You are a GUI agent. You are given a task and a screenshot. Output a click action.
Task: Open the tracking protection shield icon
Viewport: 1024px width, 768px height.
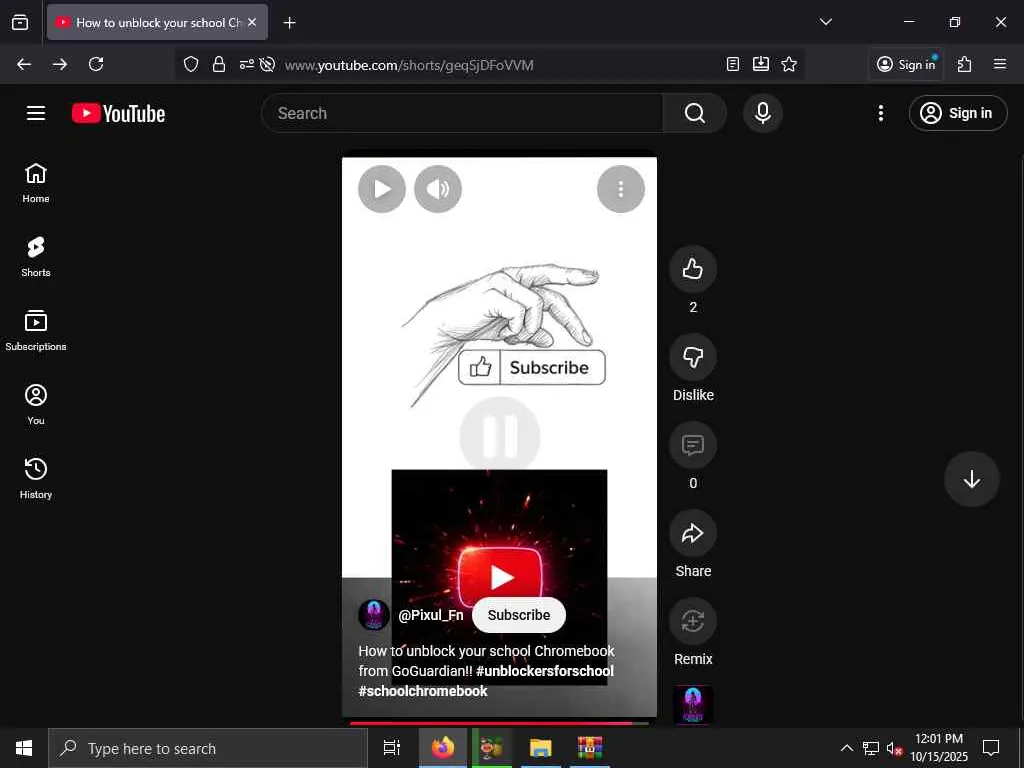click(191, 64)
